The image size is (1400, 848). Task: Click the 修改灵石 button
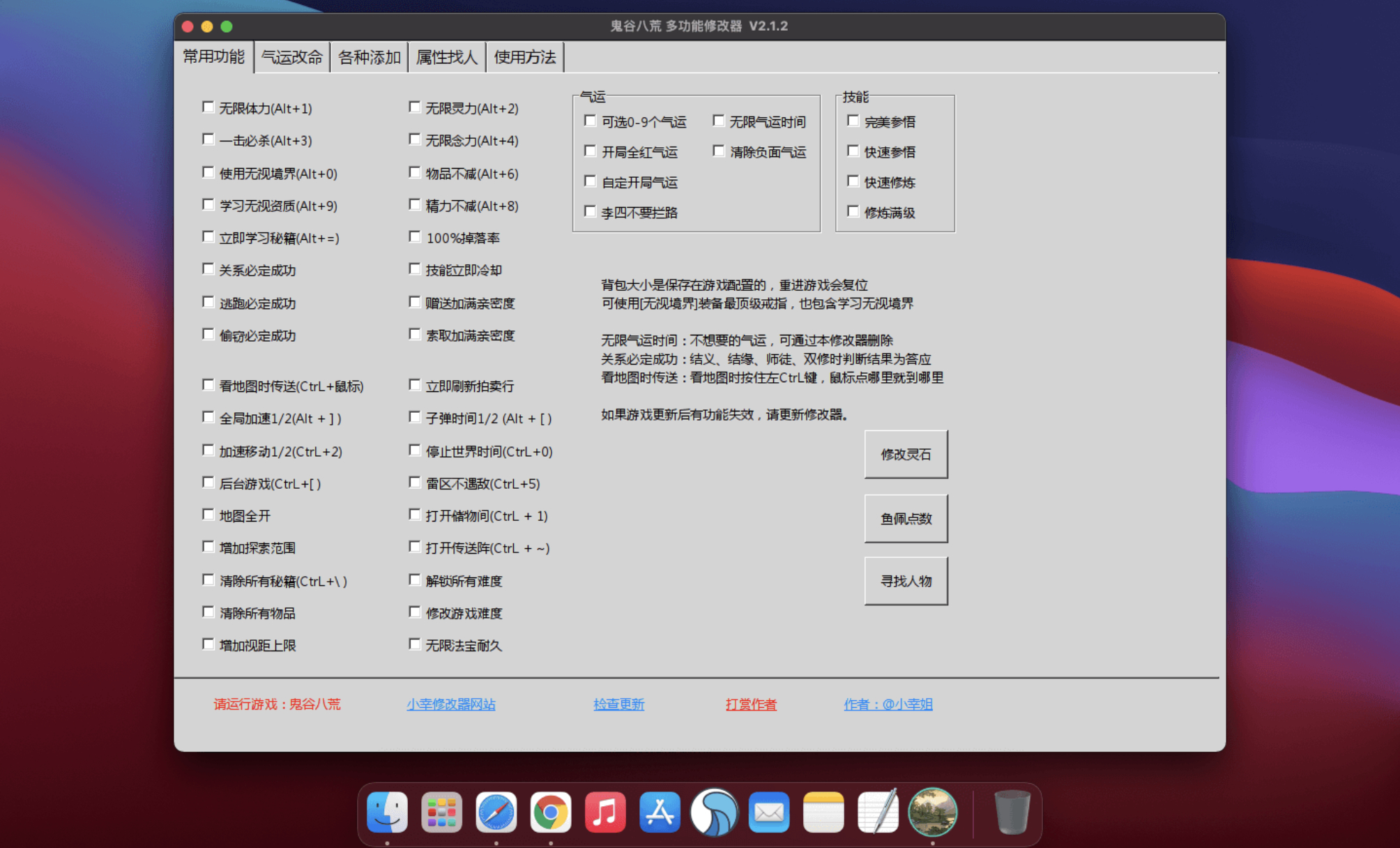click(906, 454)
